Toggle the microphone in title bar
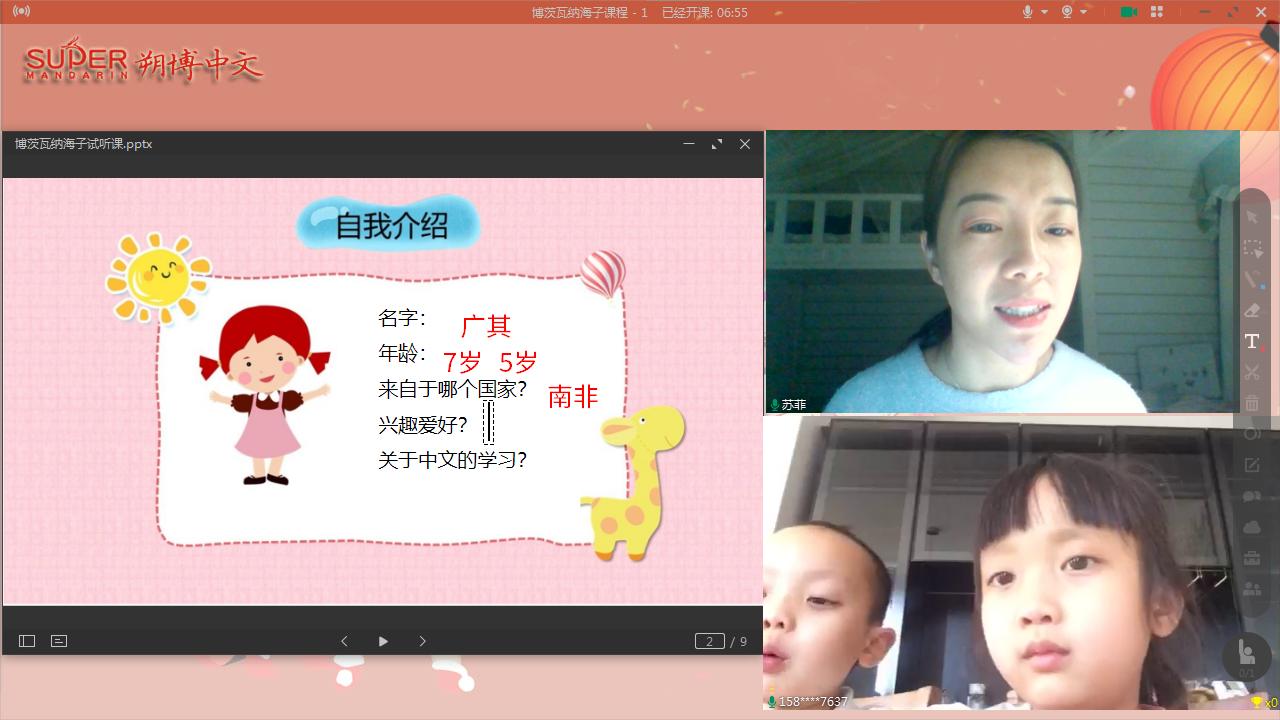The width and height of the screenshot is (1280, 720). (1027, 12)
